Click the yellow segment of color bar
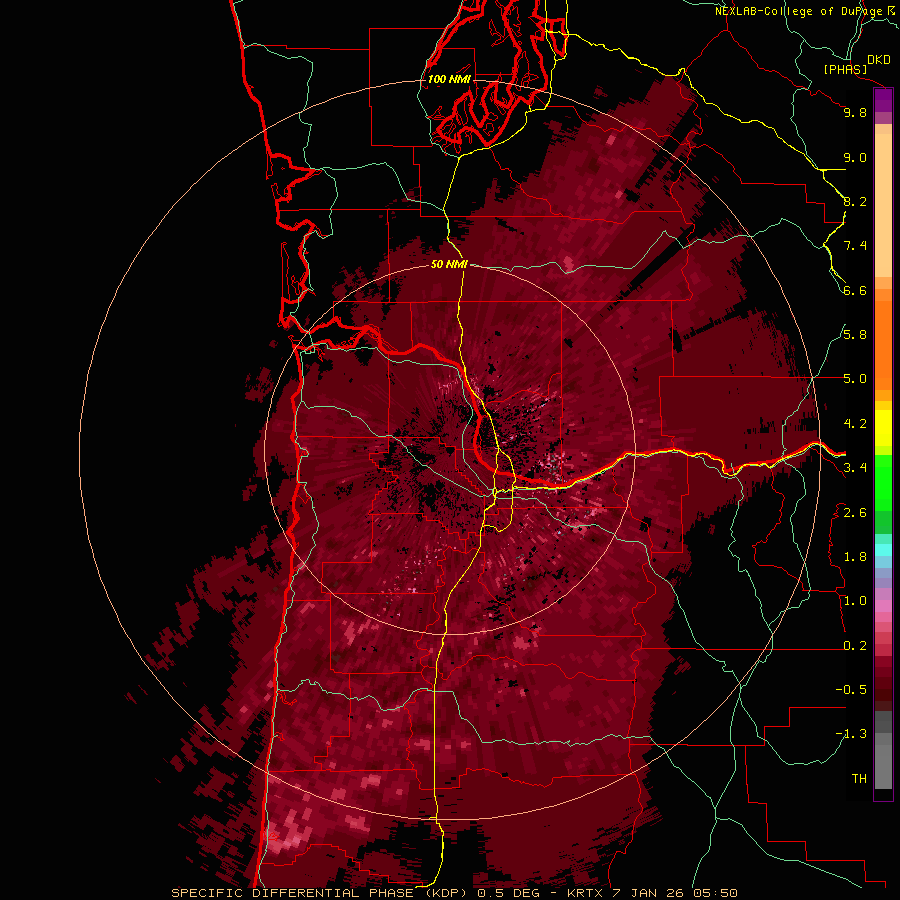 click(x=883, y=428)
